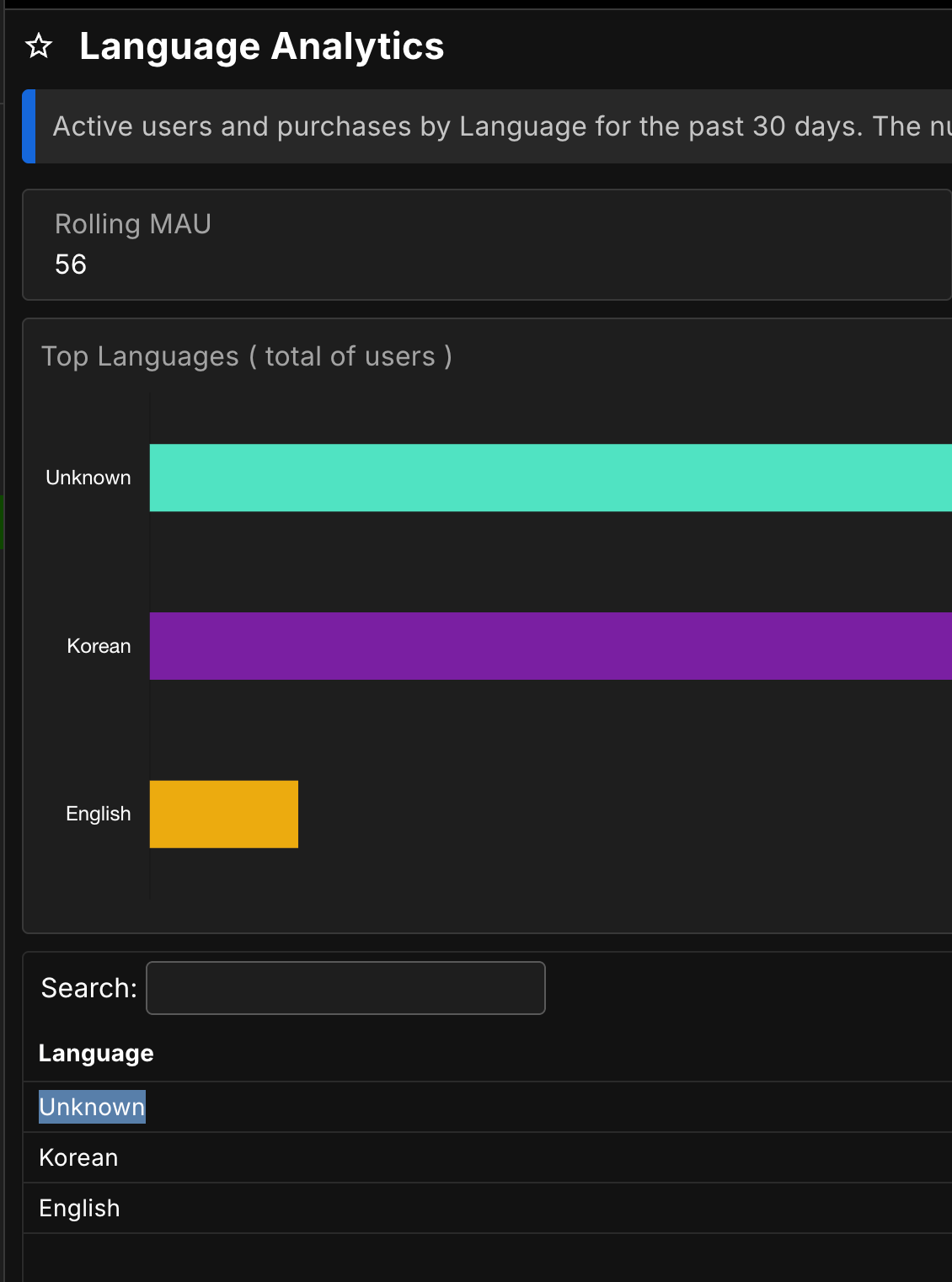Select the English row in the table

(79, 1208)
